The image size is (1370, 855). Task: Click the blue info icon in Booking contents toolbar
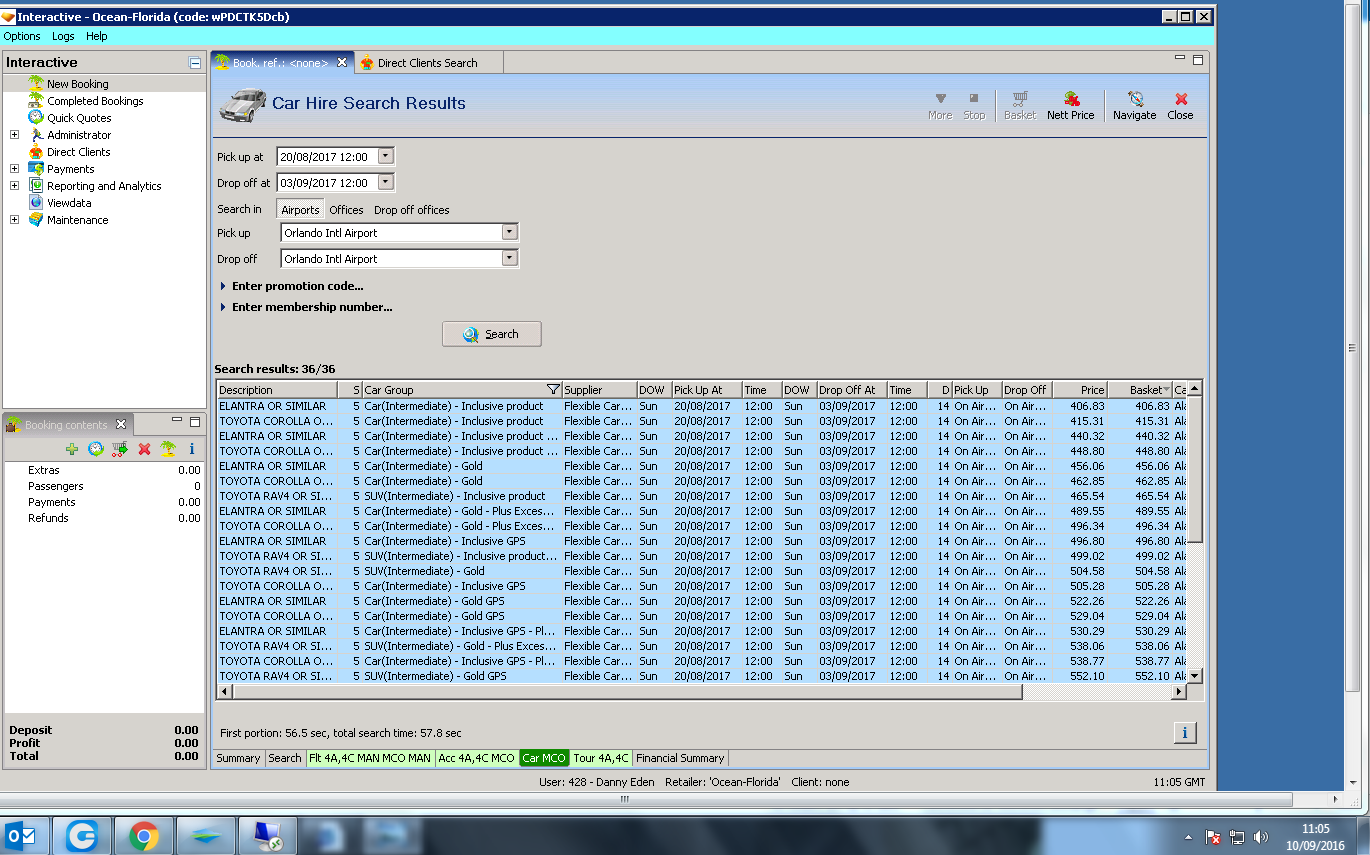coord(191,450)
